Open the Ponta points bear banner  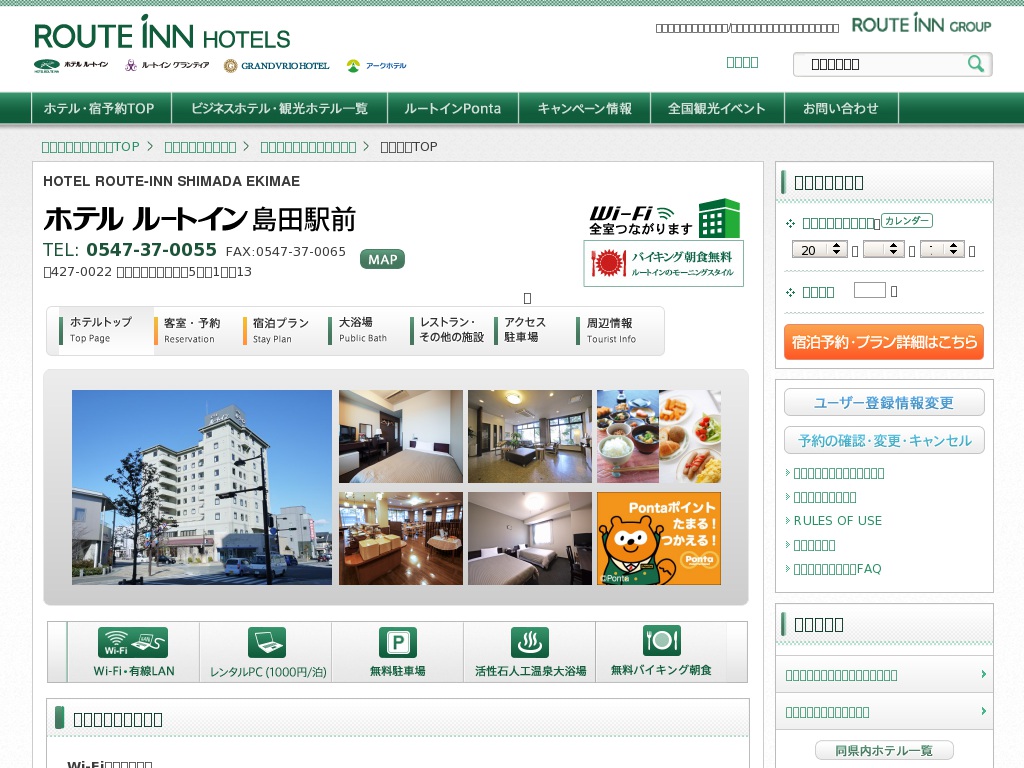659,538
